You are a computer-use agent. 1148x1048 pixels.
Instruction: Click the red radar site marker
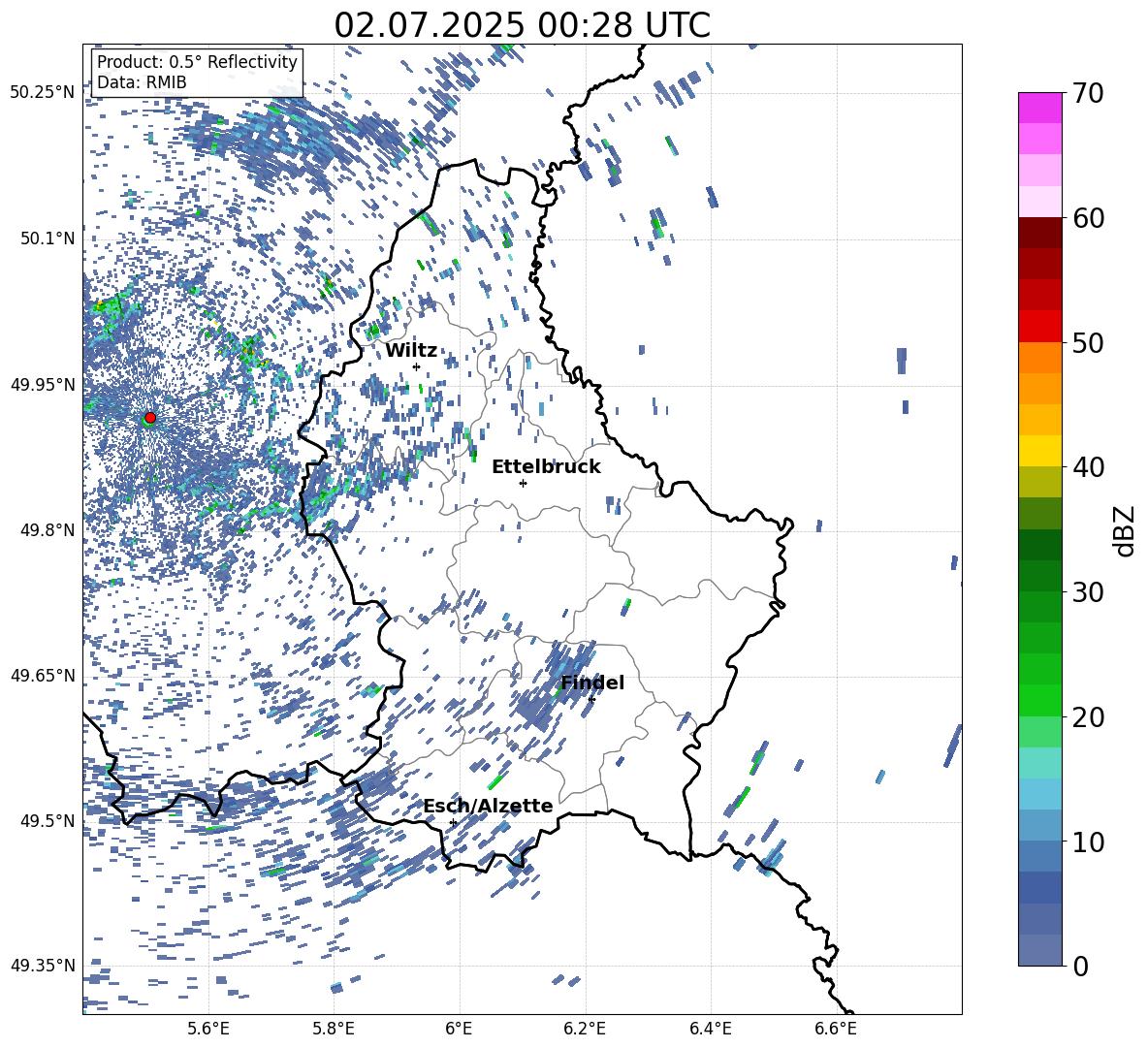(150, 418)
